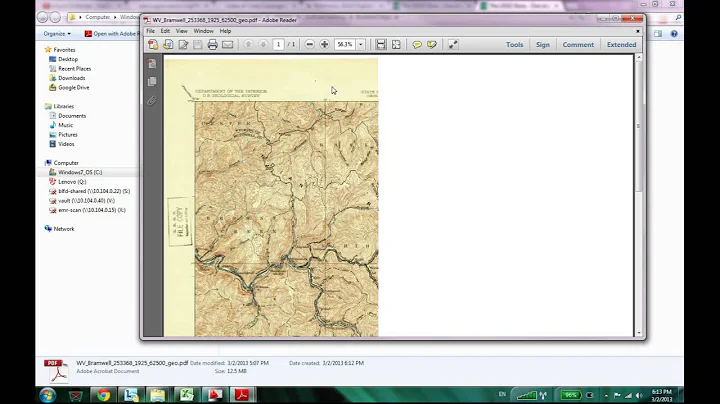720x404 pixels.
Task: Click the zoom value field showing 56.3%
Action: 345,45
